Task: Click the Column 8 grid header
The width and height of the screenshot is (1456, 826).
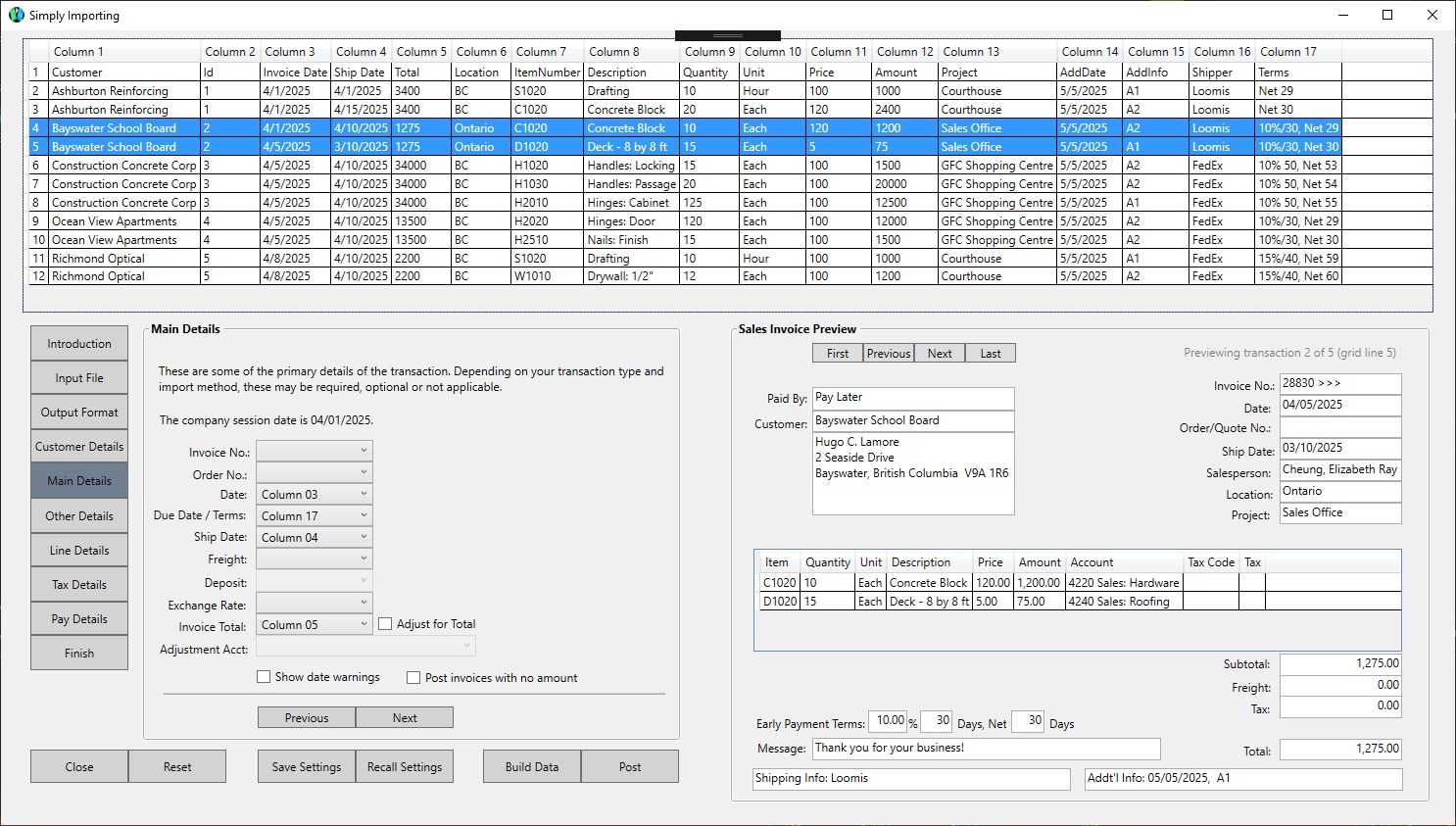Action: click(632, 52)
